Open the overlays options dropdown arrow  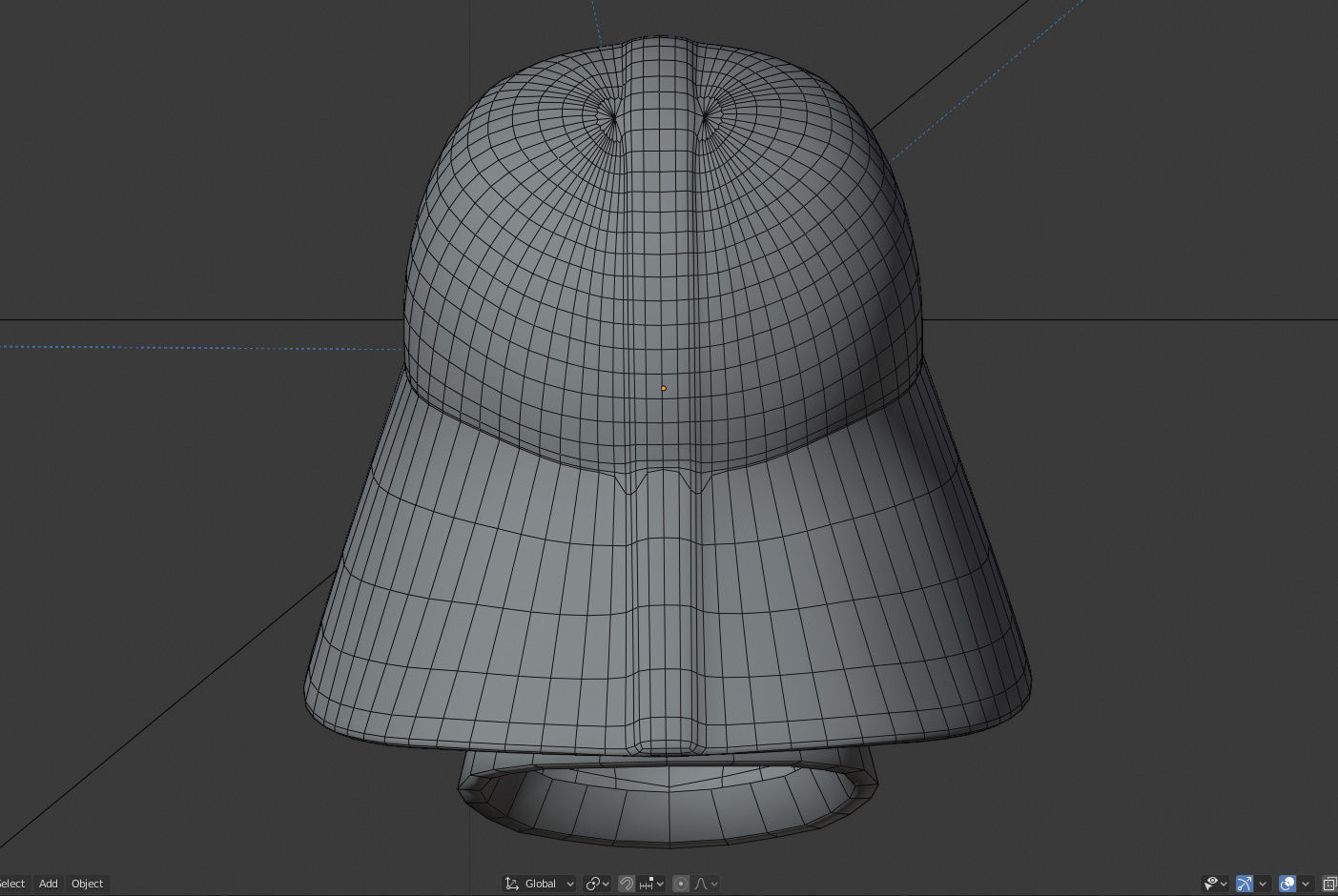pos(1306,884)
